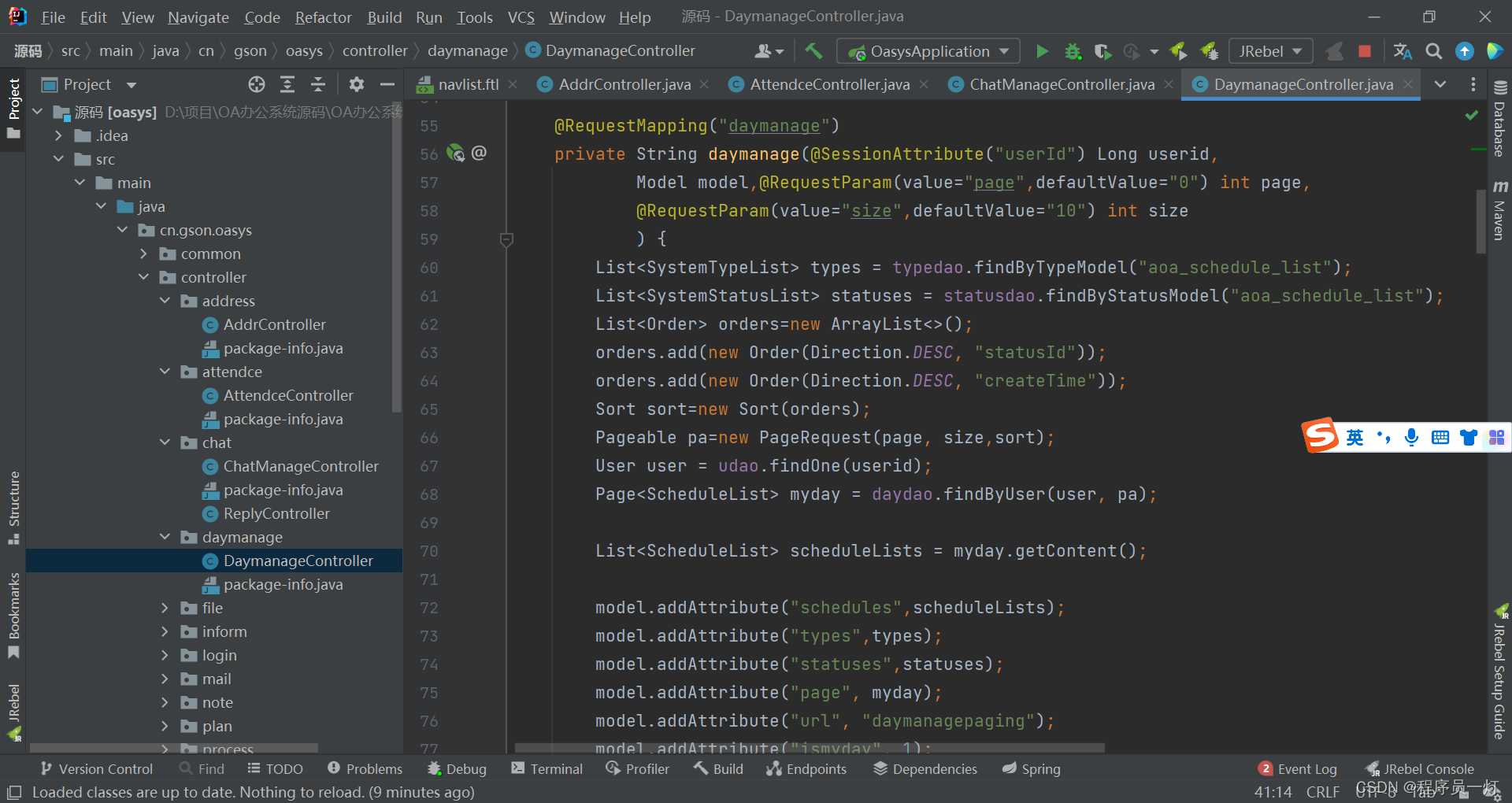Toggle Sogou English/Chinese mode

coord(1354,437)
